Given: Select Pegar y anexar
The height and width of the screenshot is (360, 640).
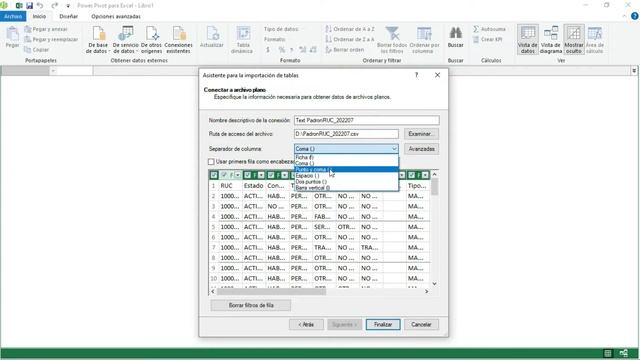Looking at the screenshot, I should tap(46, 29).
